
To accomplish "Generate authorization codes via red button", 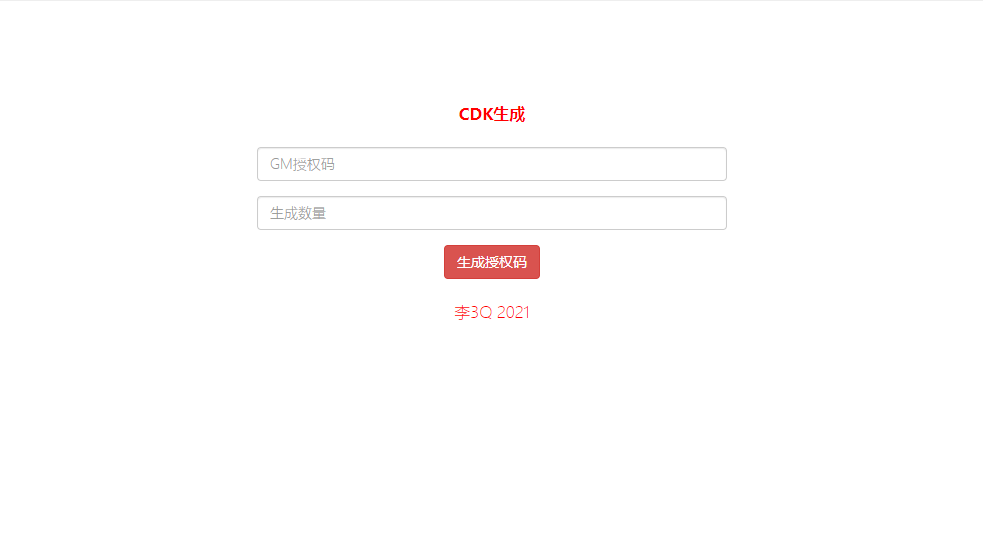I will coord(492,262).
